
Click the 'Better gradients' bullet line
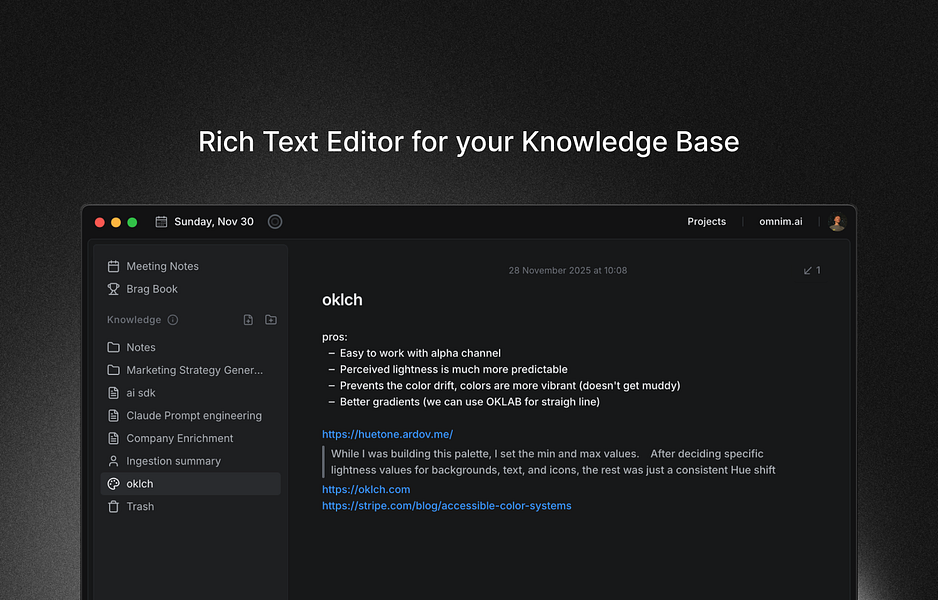tap(470, 402)
